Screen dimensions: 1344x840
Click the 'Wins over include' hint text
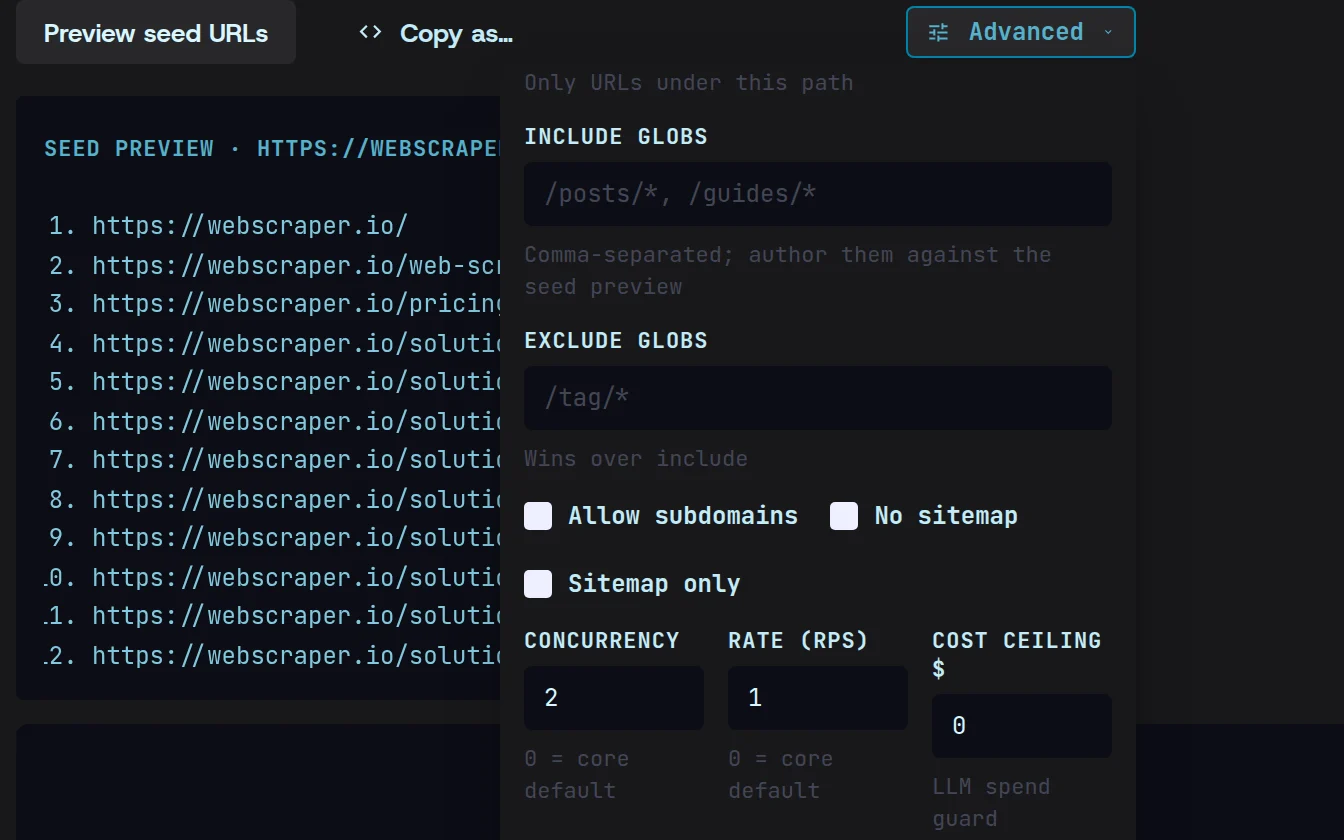tap(636, 459)
